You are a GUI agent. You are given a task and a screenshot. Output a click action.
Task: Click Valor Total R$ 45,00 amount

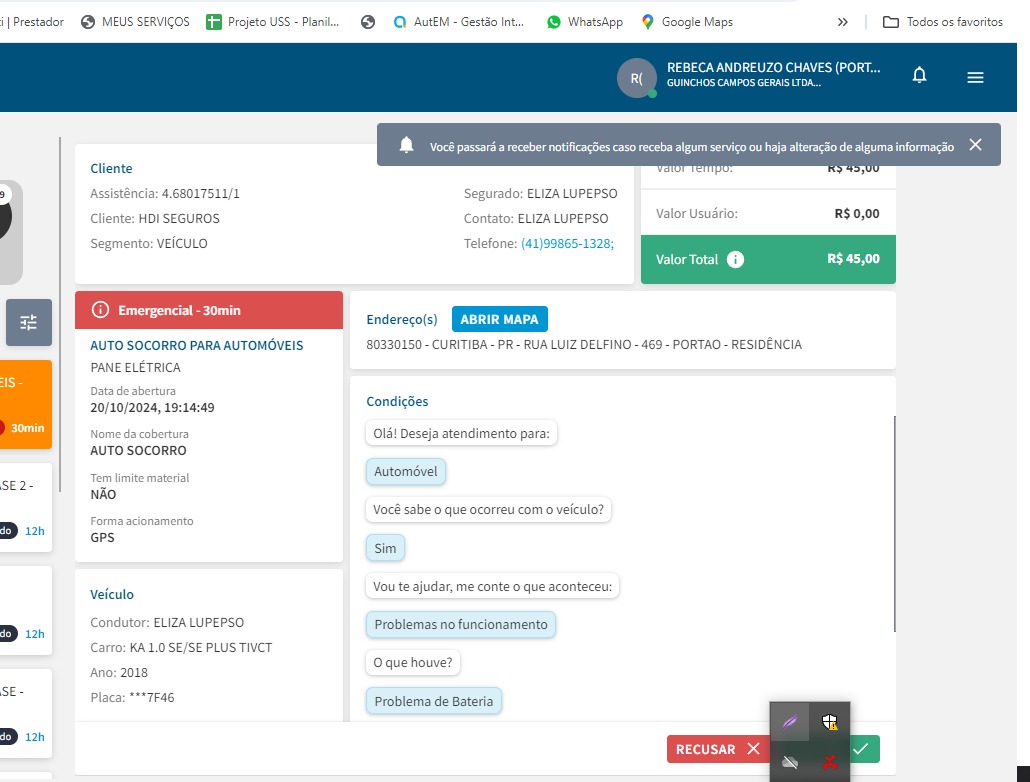pos(853,259)
